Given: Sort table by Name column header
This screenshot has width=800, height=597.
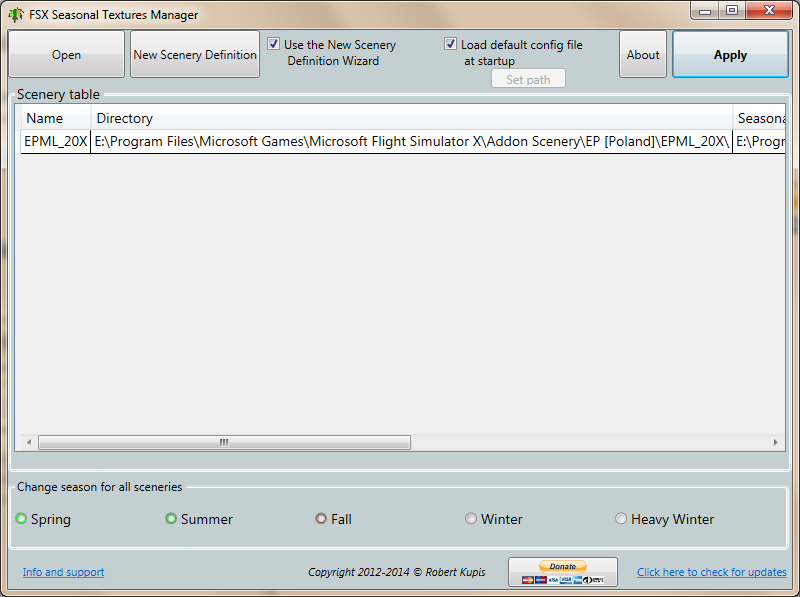Looking at the screenshot, I should click(x=56, y=118).
